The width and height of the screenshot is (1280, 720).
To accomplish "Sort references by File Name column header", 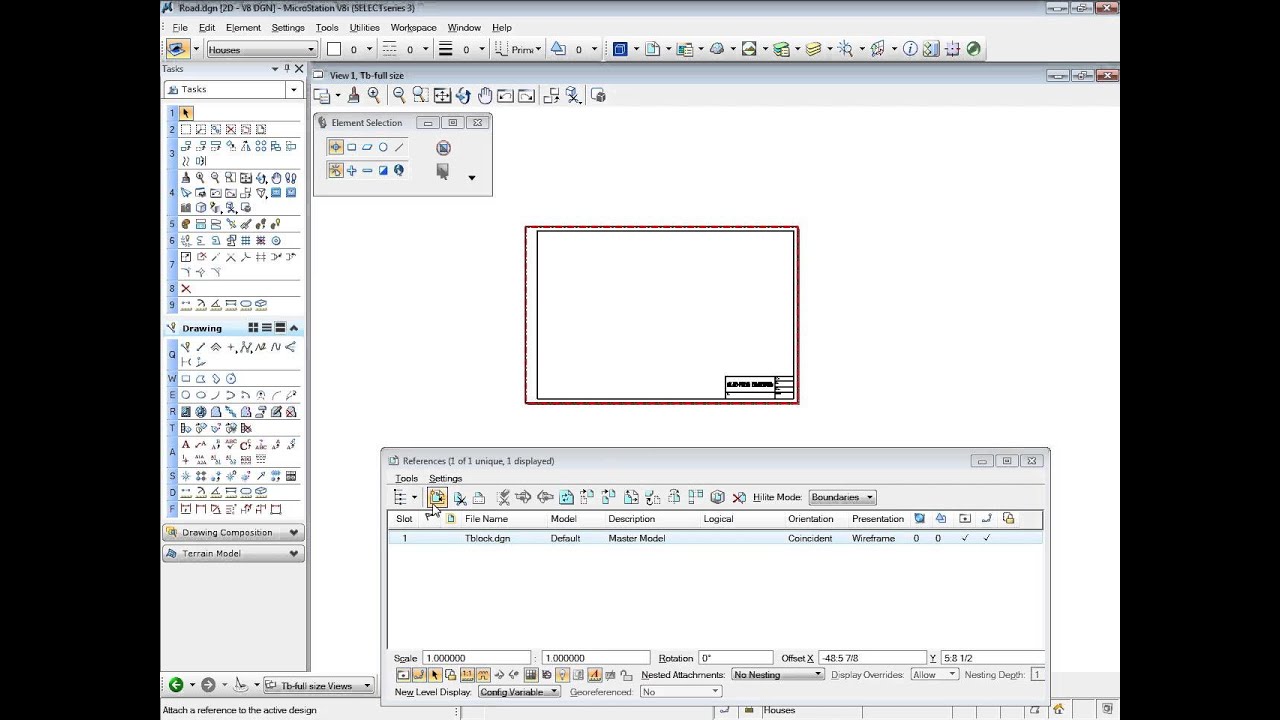I will (486, 519).
